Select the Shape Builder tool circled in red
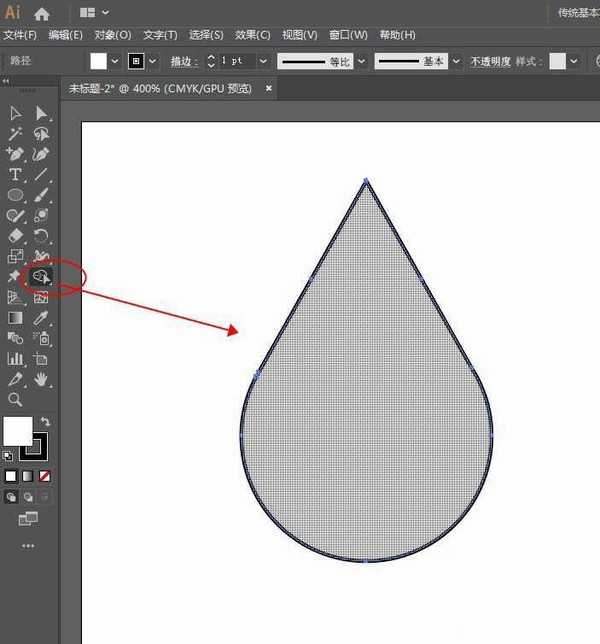This screenshot has height=644, width=600. click(x=41, y=276)
